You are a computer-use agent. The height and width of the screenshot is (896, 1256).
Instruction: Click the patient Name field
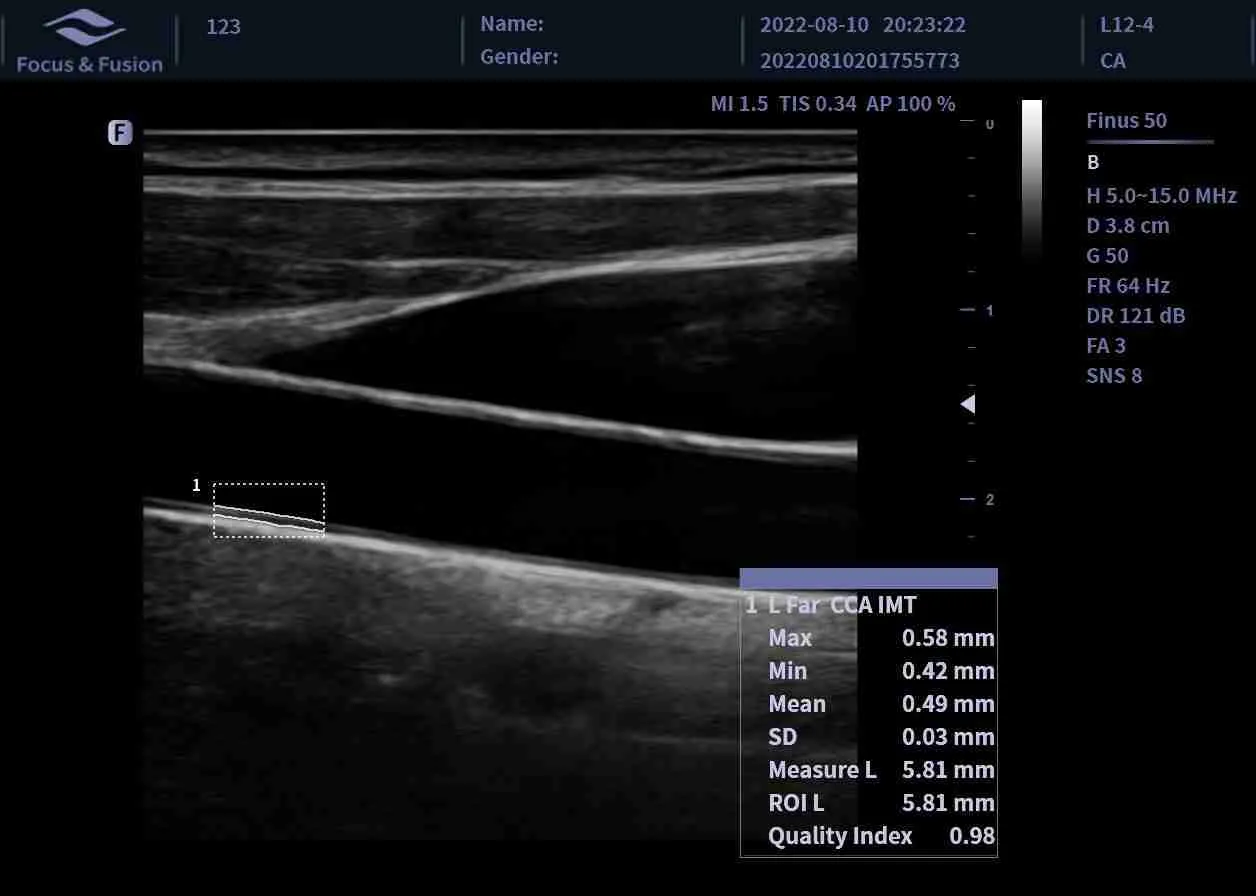[x=512, y=24]
